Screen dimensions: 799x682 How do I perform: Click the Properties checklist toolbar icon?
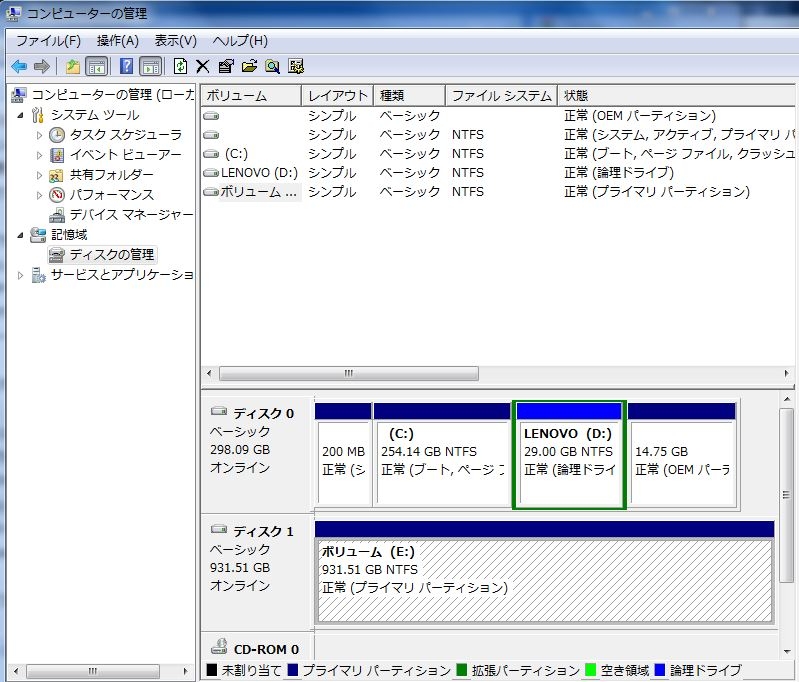pos(226,66)
